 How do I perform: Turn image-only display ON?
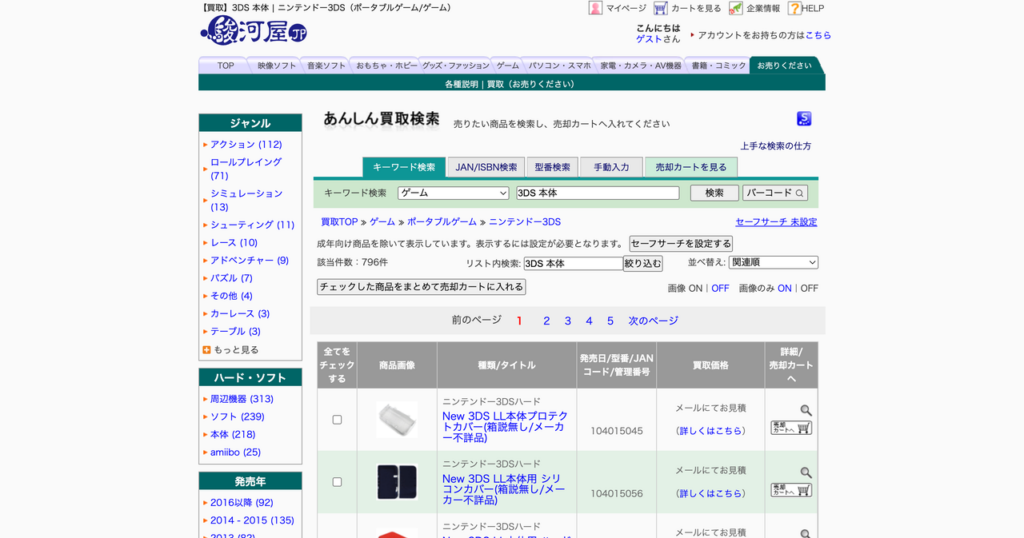784,288
